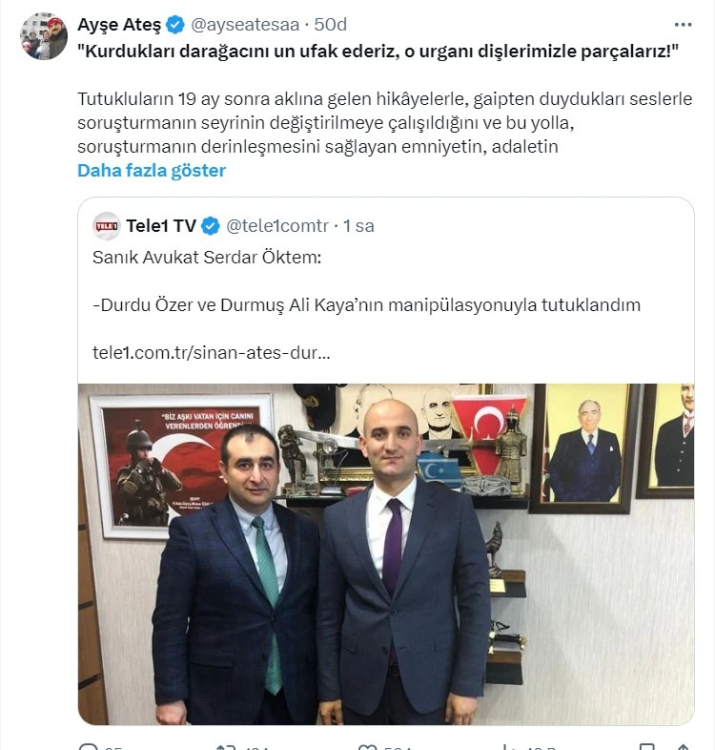Open the tele1.com.tr/sinan-ates-dur... link

pyautogui.click(x=211, y=353)
